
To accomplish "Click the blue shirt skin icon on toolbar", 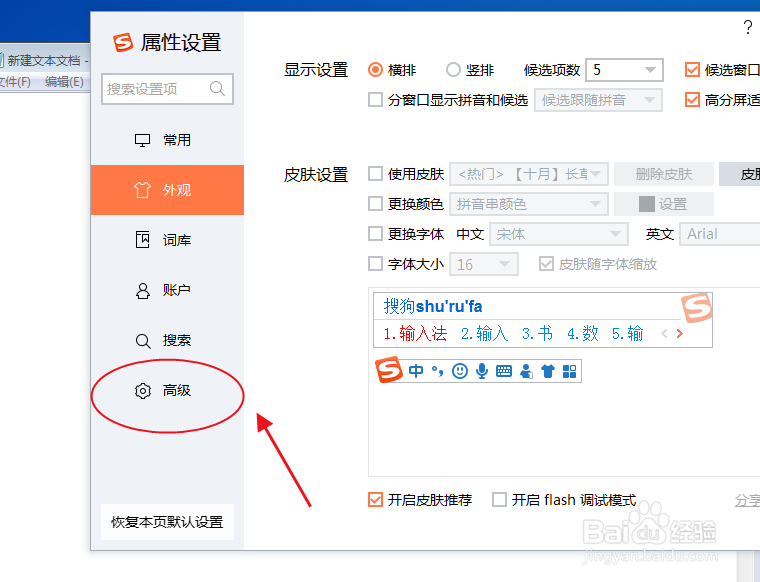I will coord(548,372).
